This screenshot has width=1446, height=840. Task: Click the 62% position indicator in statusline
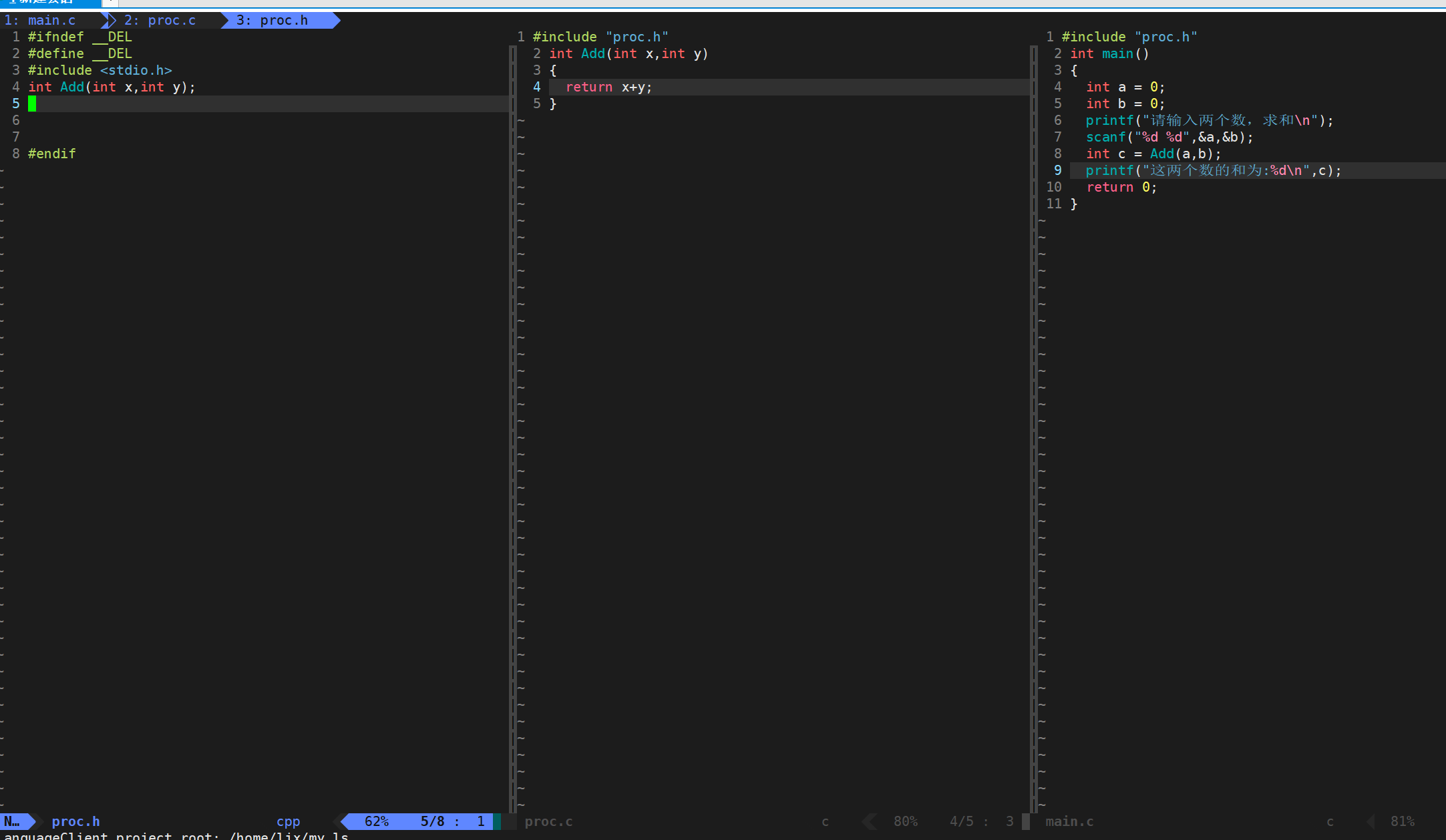[x=376, y=821]
